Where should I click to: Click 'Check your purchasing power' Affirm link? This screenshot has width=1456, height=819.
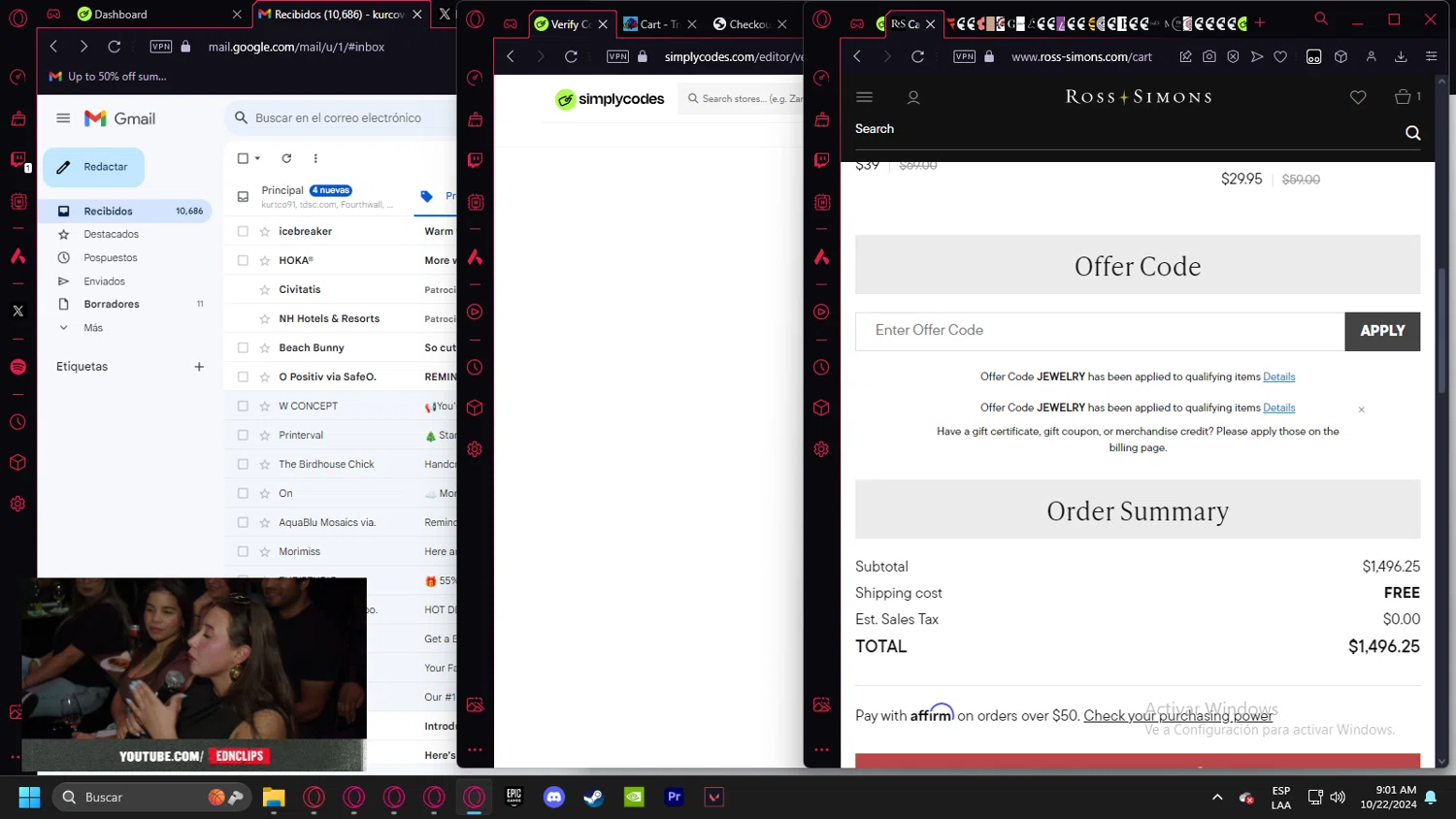(1177, 716)
